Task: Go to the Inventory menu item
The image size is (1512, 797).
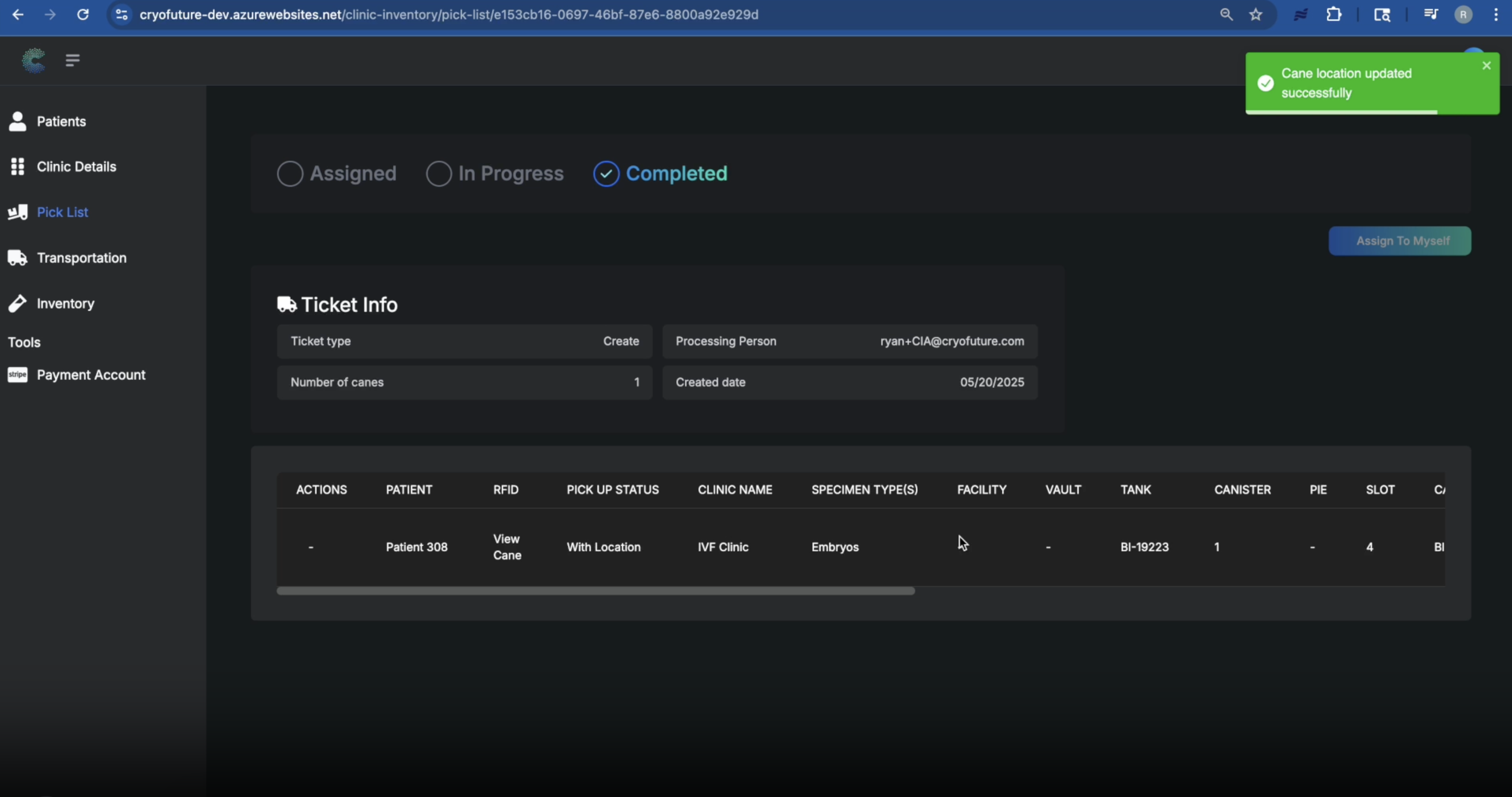Action: pyautogui.click(x=65, y=304)
